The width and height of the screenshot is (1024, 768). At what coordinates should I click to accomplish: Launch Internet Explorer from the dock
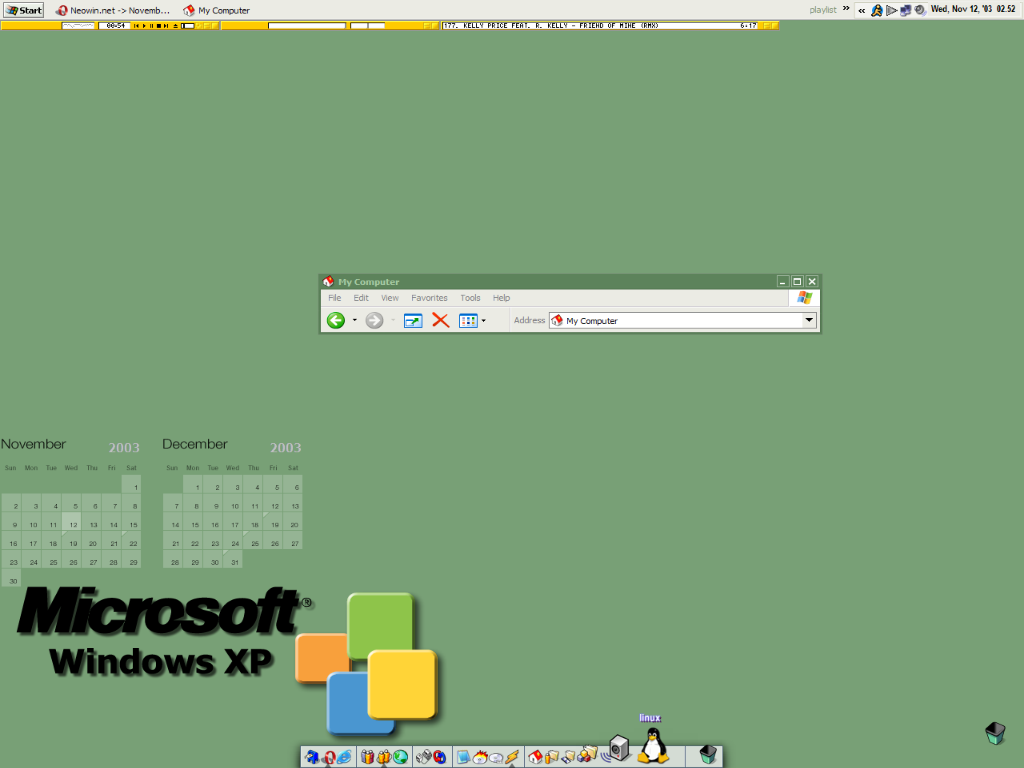coord(344,757)
